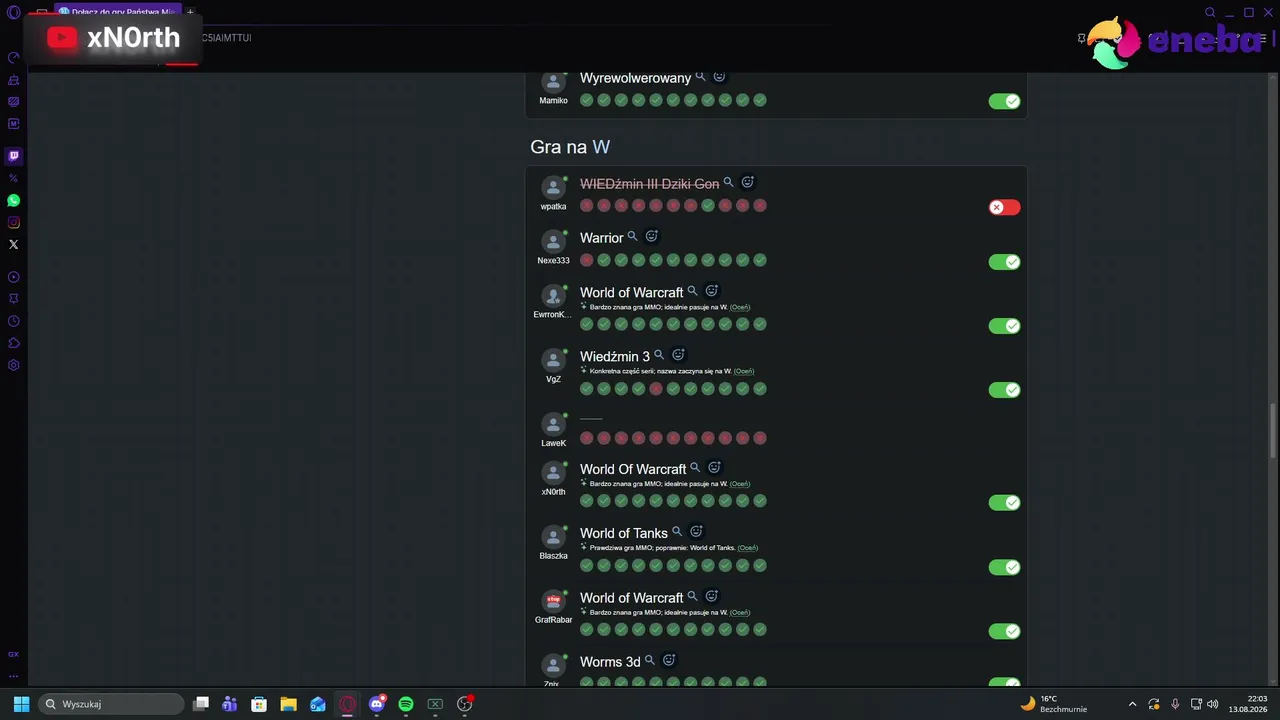The image size is (1280, 720).
Task: Click the Worms 3d answer text
Action: [610, 662]
